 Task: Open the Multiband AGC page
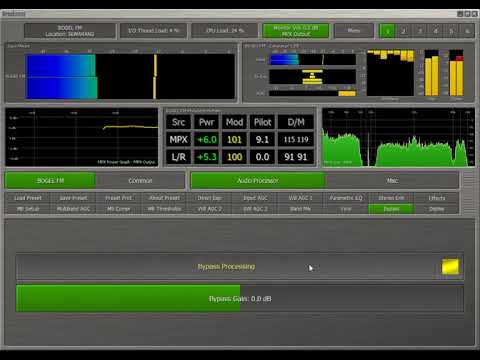[73, 209]
